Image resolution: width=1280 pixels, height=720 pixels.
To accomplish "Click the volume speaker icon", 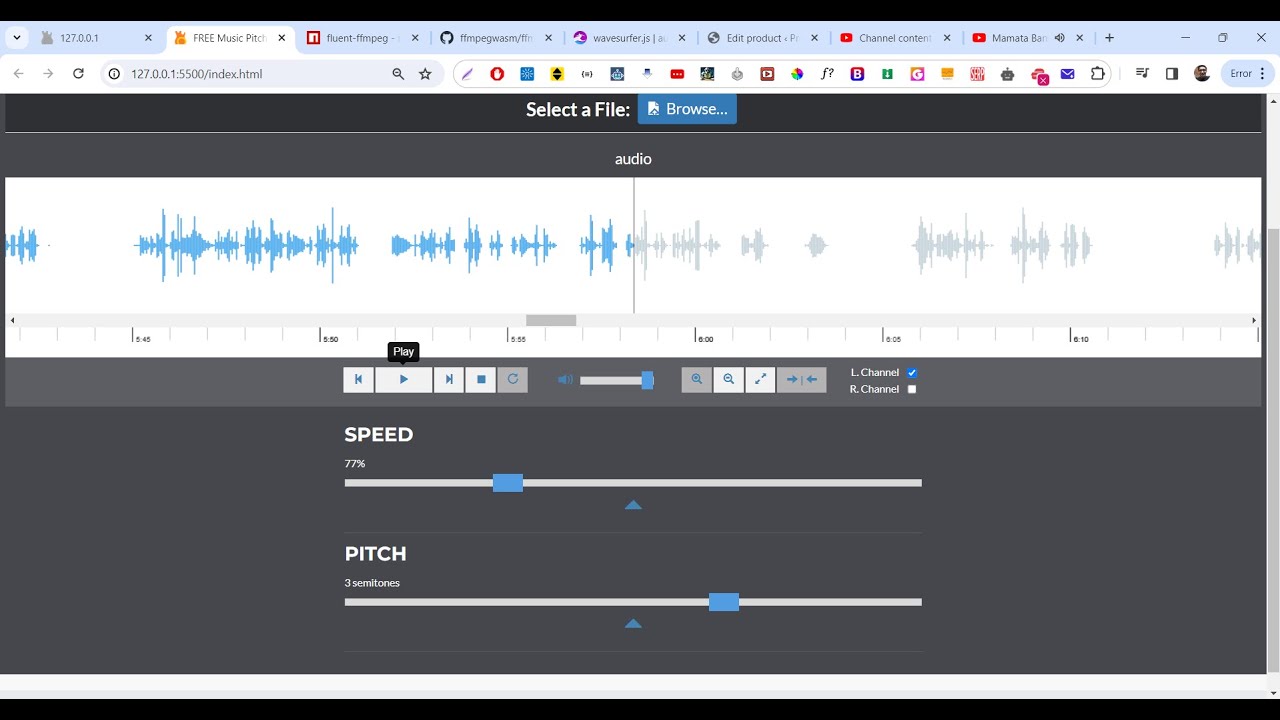I will coord(565,380).
